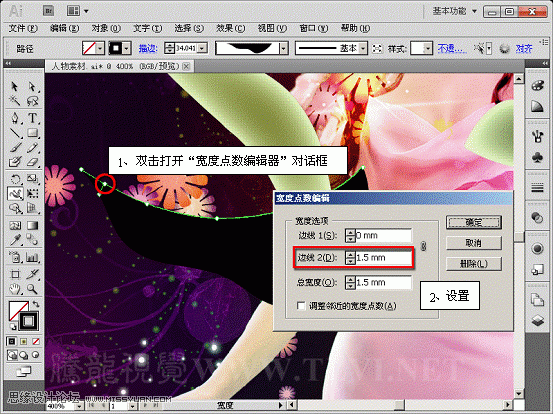Open the Color panel palette icon
The height and width of the screenshot is (414, 553).
[537, 86]
